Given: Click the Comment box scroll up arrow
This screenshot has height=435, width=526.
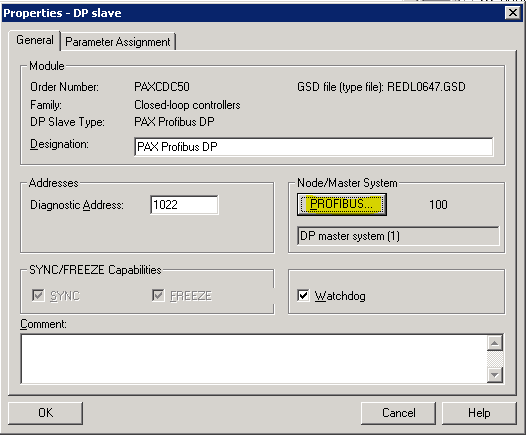Looking at the screenshot, I should coord(495,343).
